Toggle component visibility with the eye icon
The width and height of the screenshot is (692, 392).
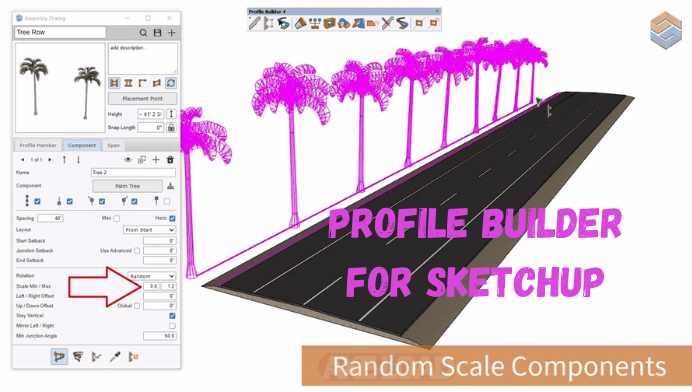pyautogui.click(x=128, y=160)
